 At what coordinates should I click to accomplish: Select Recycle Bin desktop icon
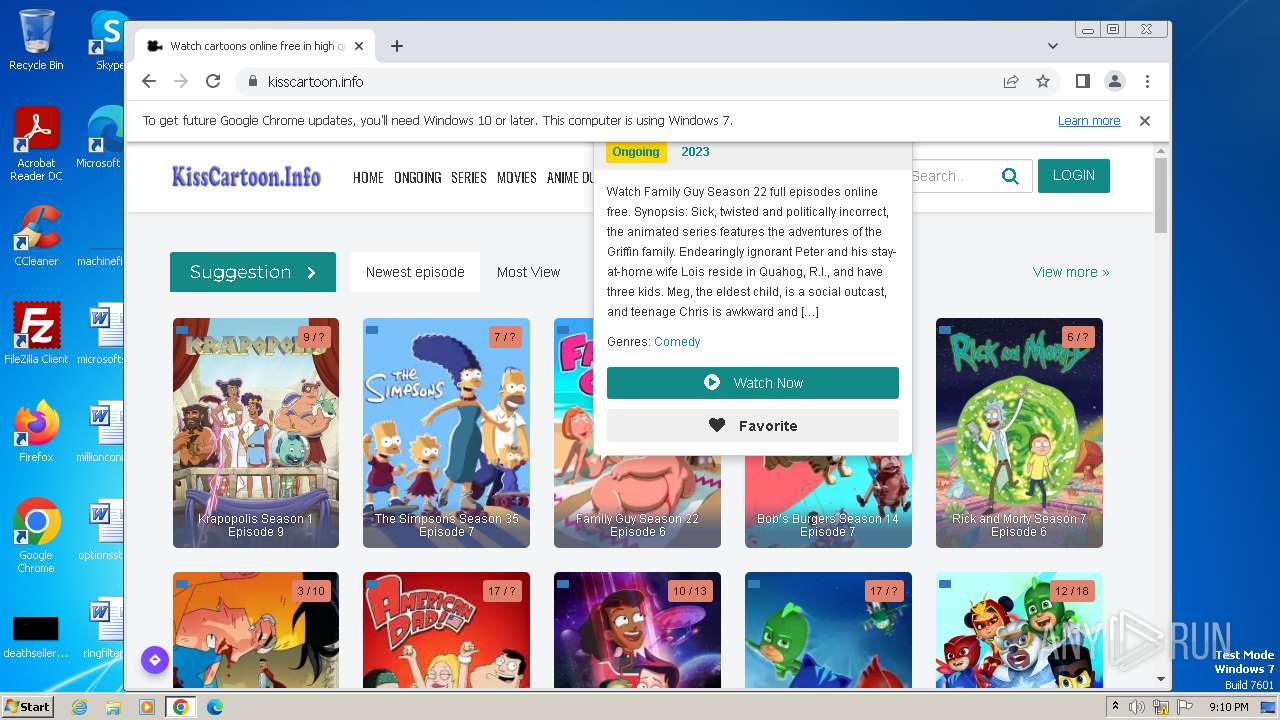click(x=36, y=41)
